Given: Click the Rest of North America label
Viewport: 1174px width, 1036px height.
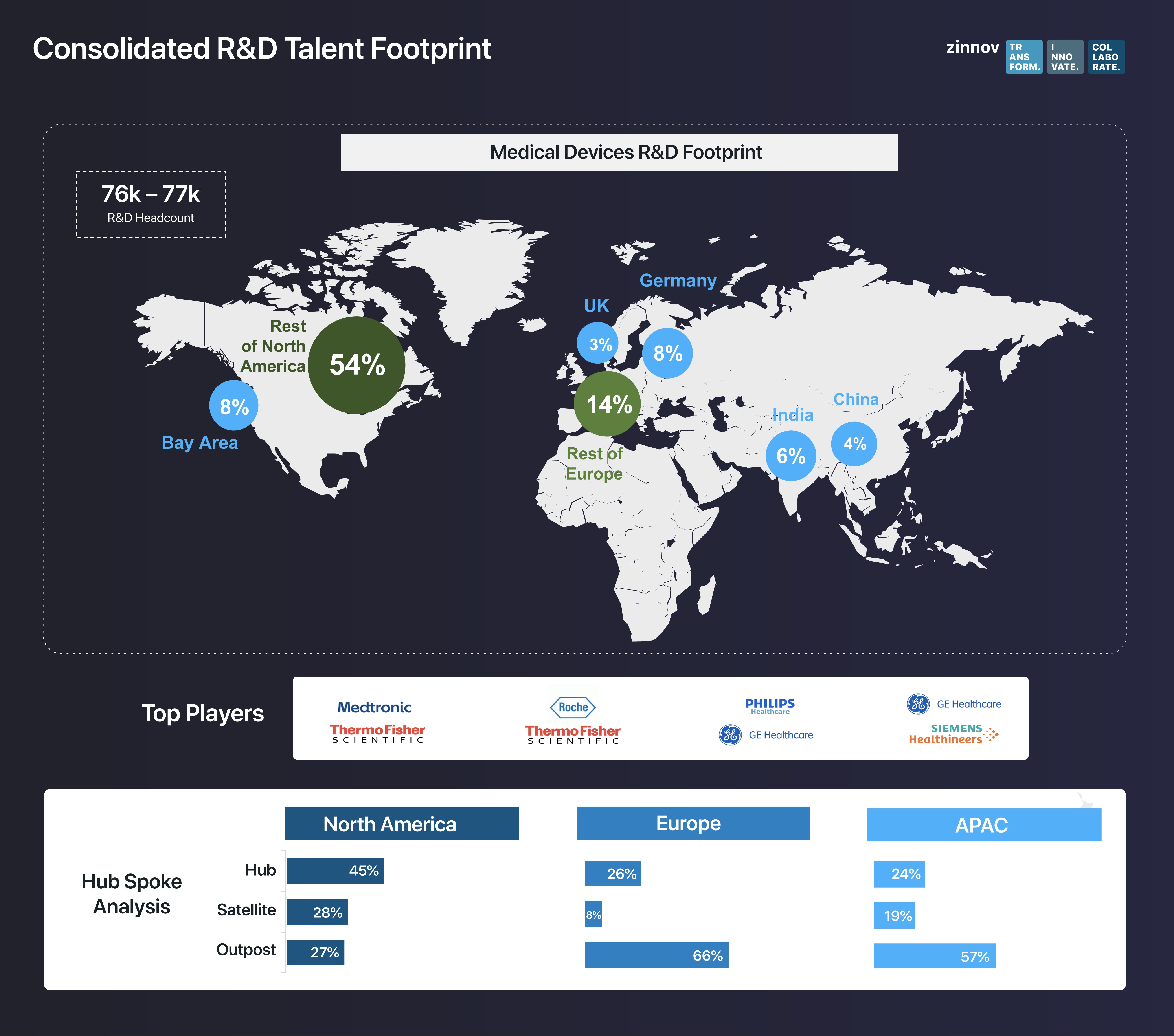Looking at the screenshot, I should tap(273, 346).
